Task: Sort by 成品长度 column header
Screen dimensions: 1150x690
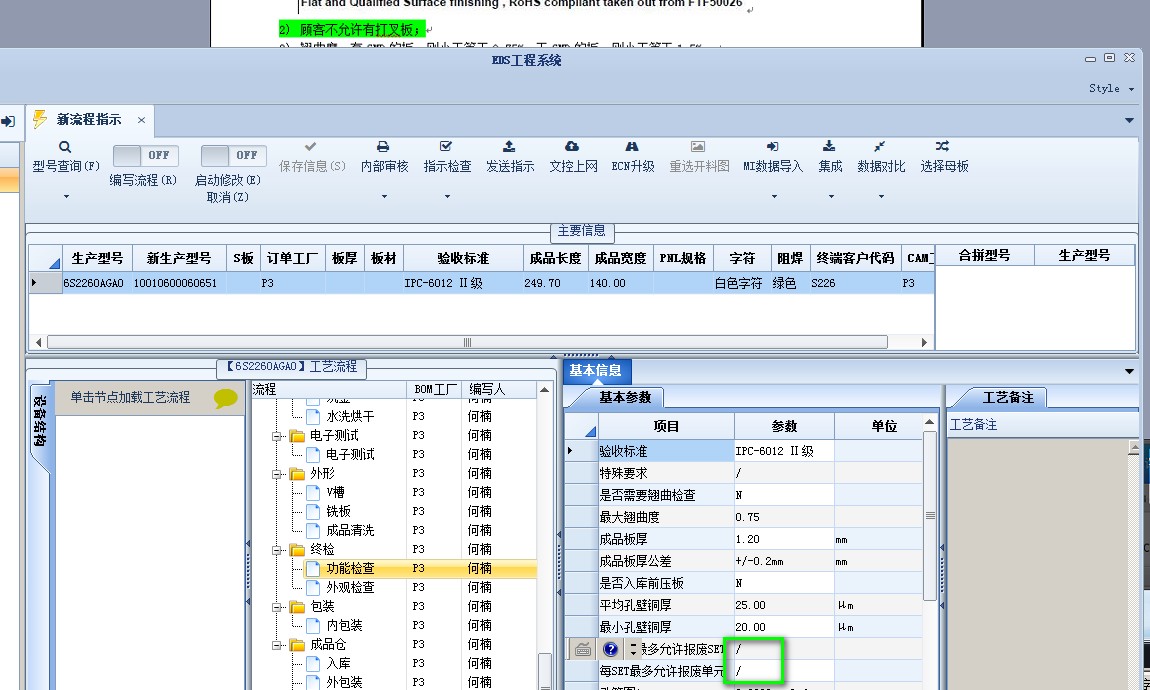Action: tap(555, 258)
